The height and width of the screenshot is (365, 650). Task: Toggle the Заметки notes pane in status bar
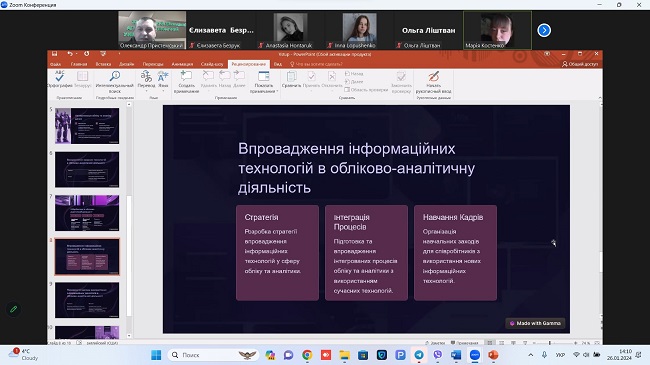(435, 343)
